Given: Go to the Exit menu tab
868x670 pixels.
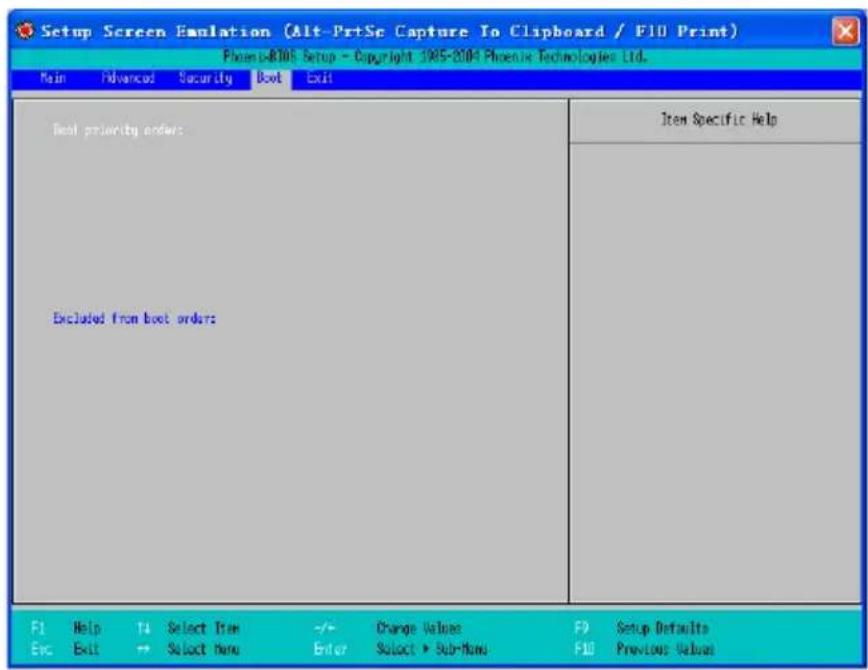Looking at the screenshot, I should [319, 78].
